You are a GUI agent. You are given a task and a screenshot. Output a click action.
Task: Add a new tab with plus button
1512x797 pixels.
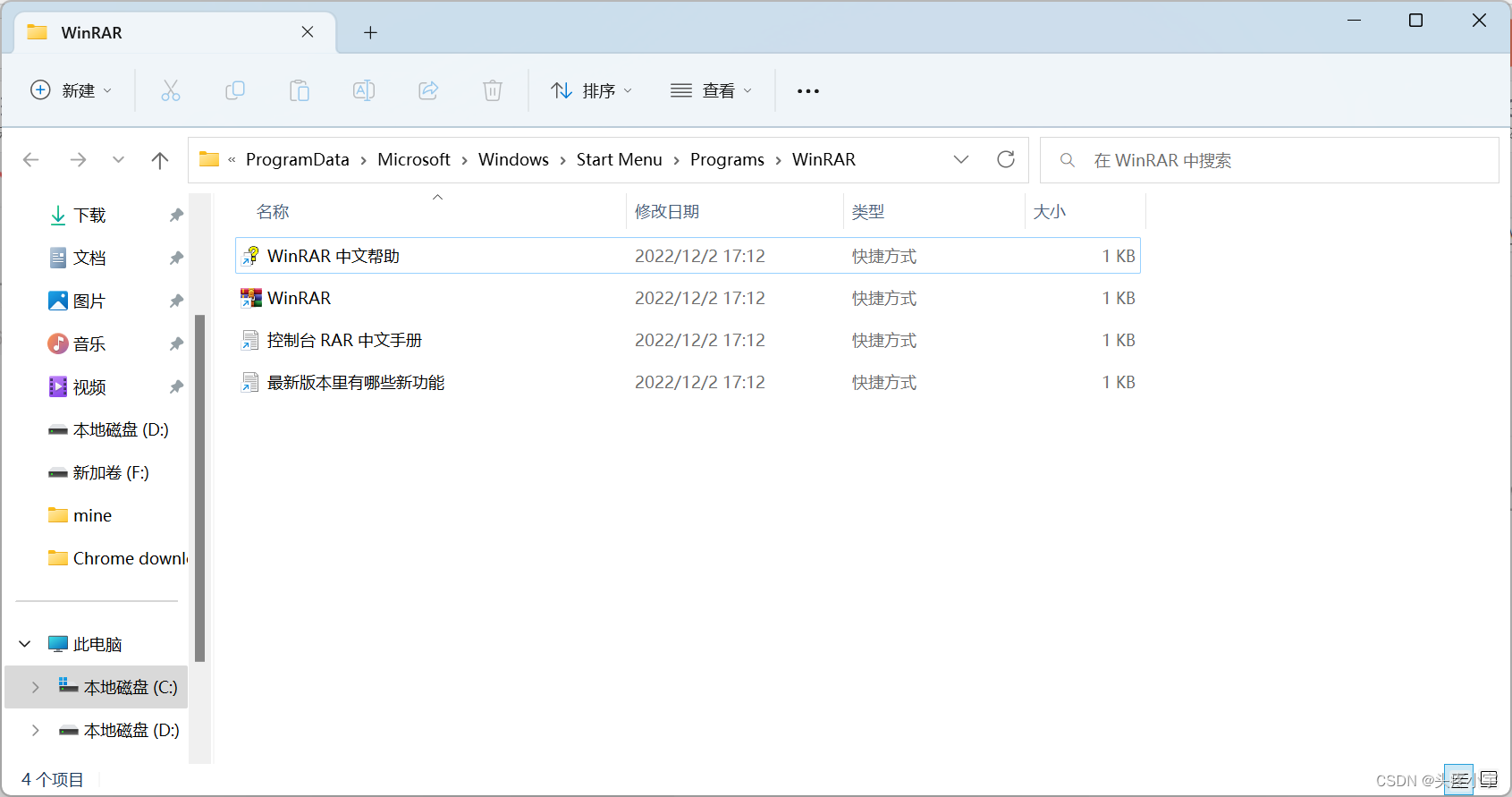point(370,33)
